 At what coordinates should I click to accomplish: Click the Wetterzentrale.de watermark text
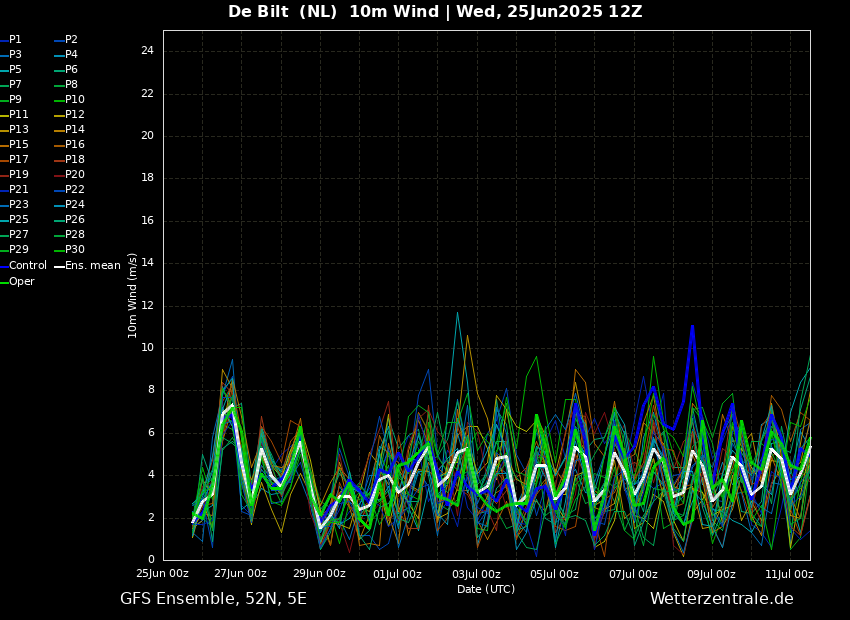[x=722, y=599]
